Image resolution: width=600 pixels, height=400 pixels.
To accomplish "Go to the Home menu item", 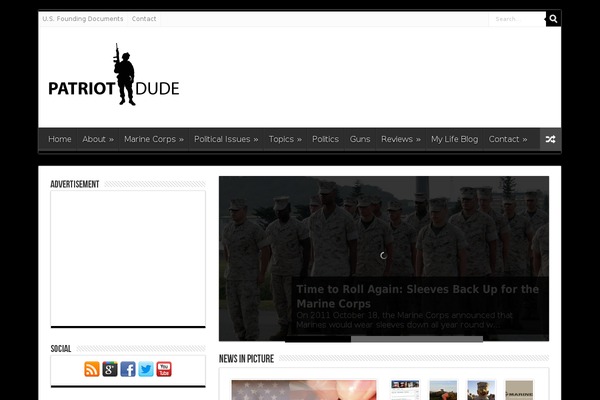I will click(60, 139).
